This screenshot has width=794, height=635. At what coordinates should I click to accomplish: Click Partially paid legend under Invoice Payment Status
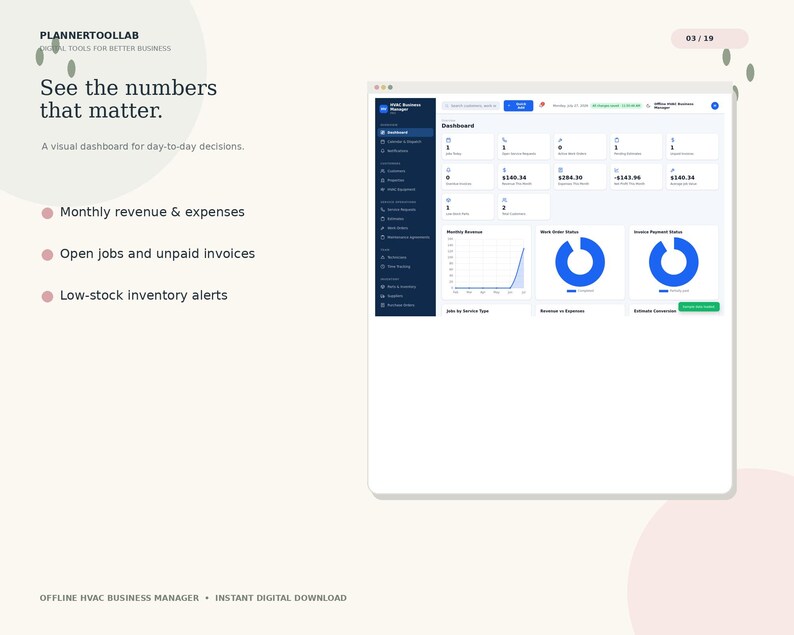[674, 291]
